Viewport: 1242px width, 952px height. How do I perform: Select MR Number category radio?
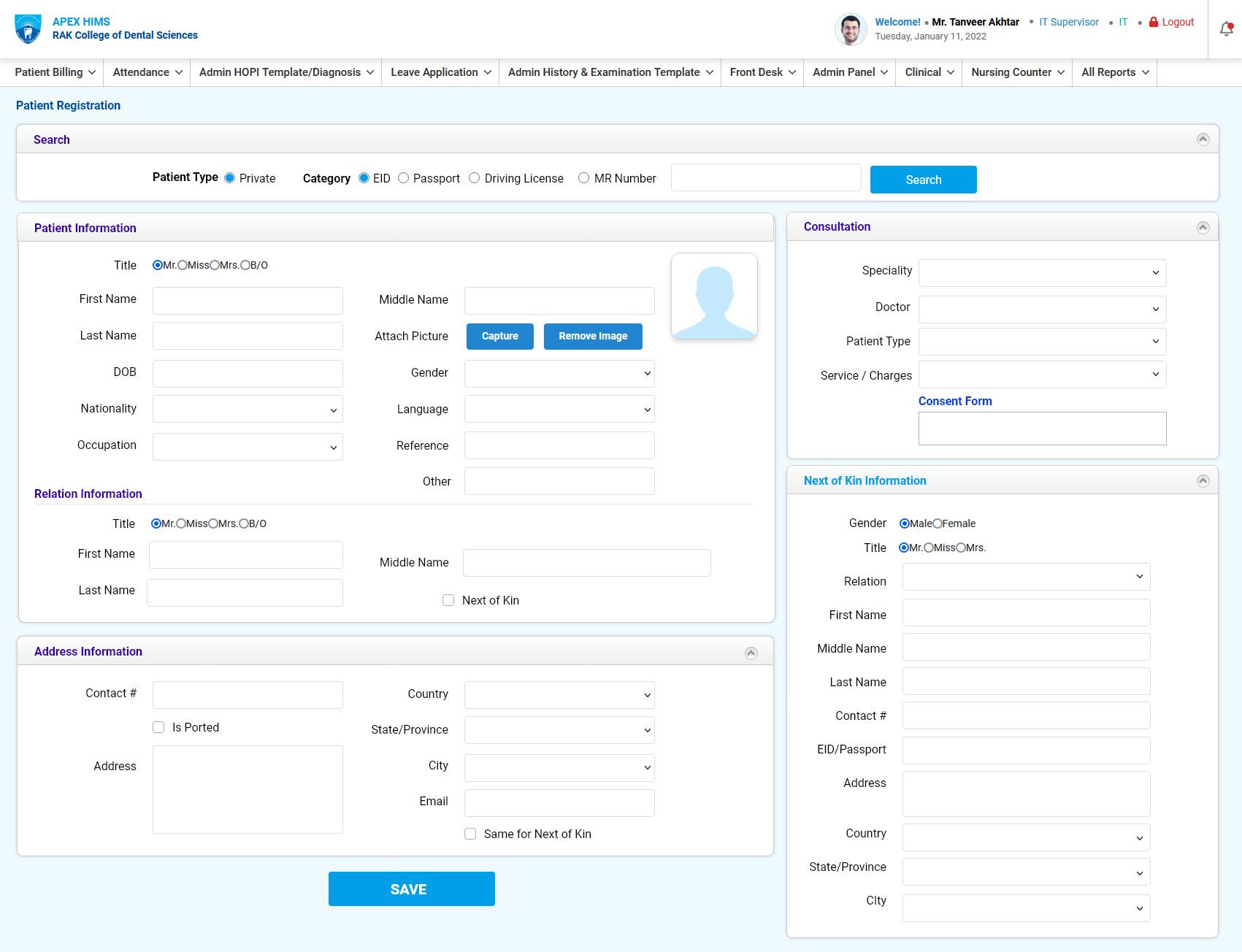click(584, 178)
